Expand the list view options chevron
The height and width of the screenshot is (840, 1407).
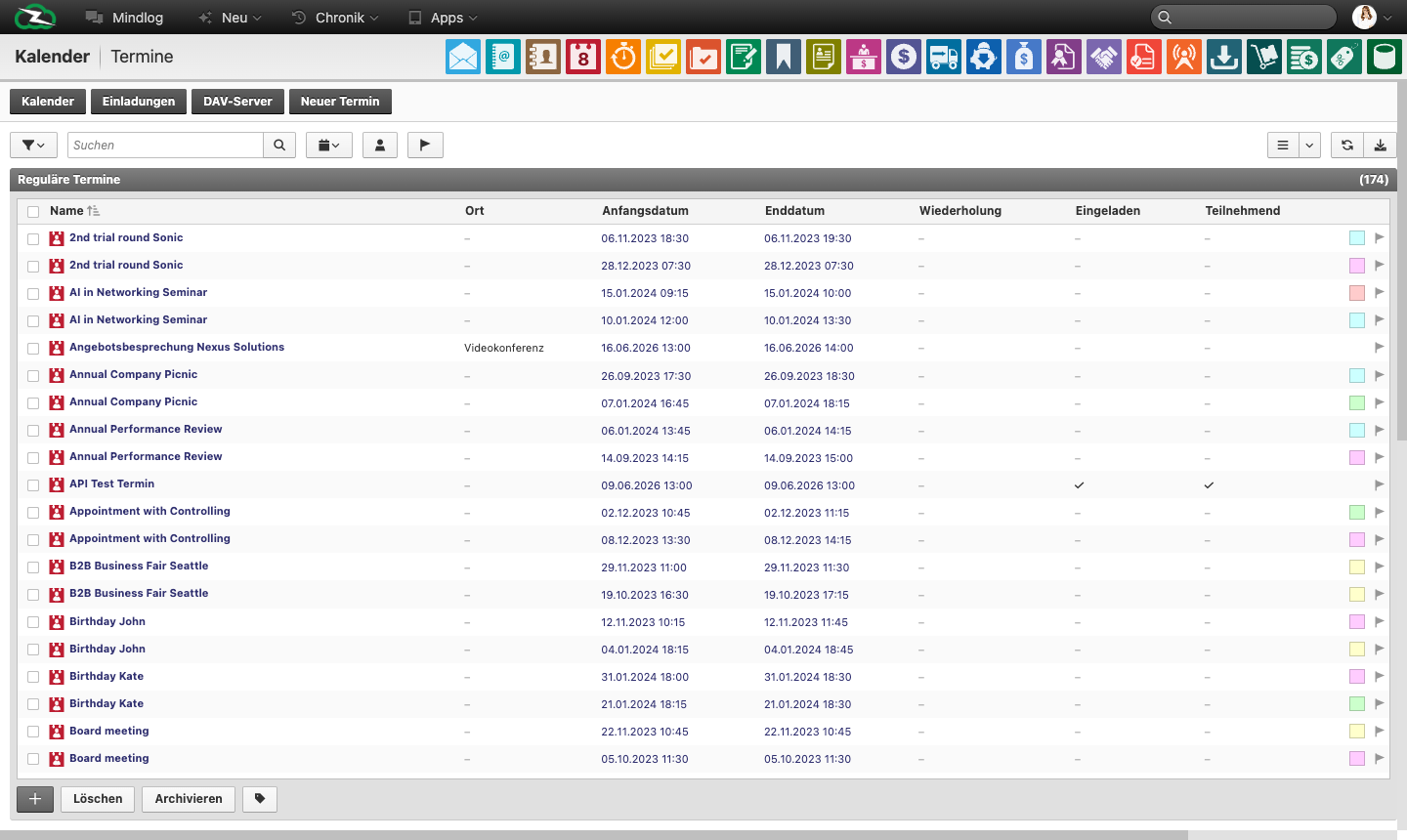point(1309,145)
